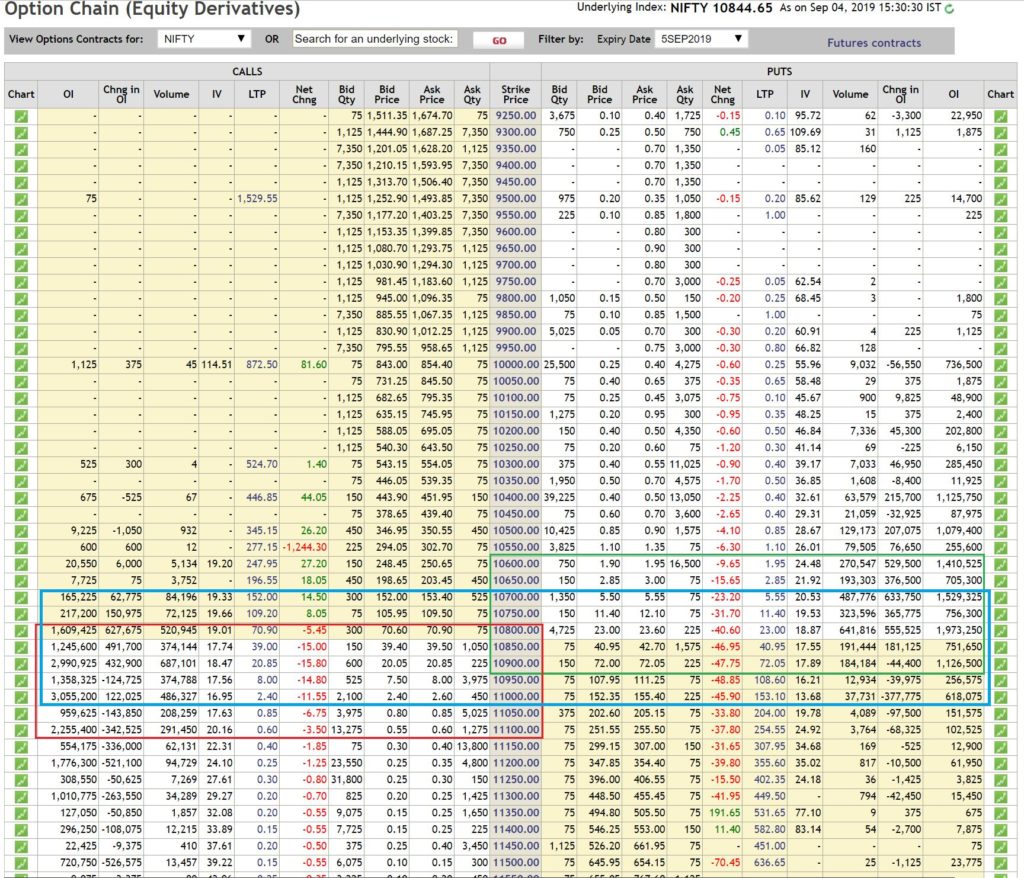
Task: Click calls net change -1,244.30
Action: coord(304,547)
